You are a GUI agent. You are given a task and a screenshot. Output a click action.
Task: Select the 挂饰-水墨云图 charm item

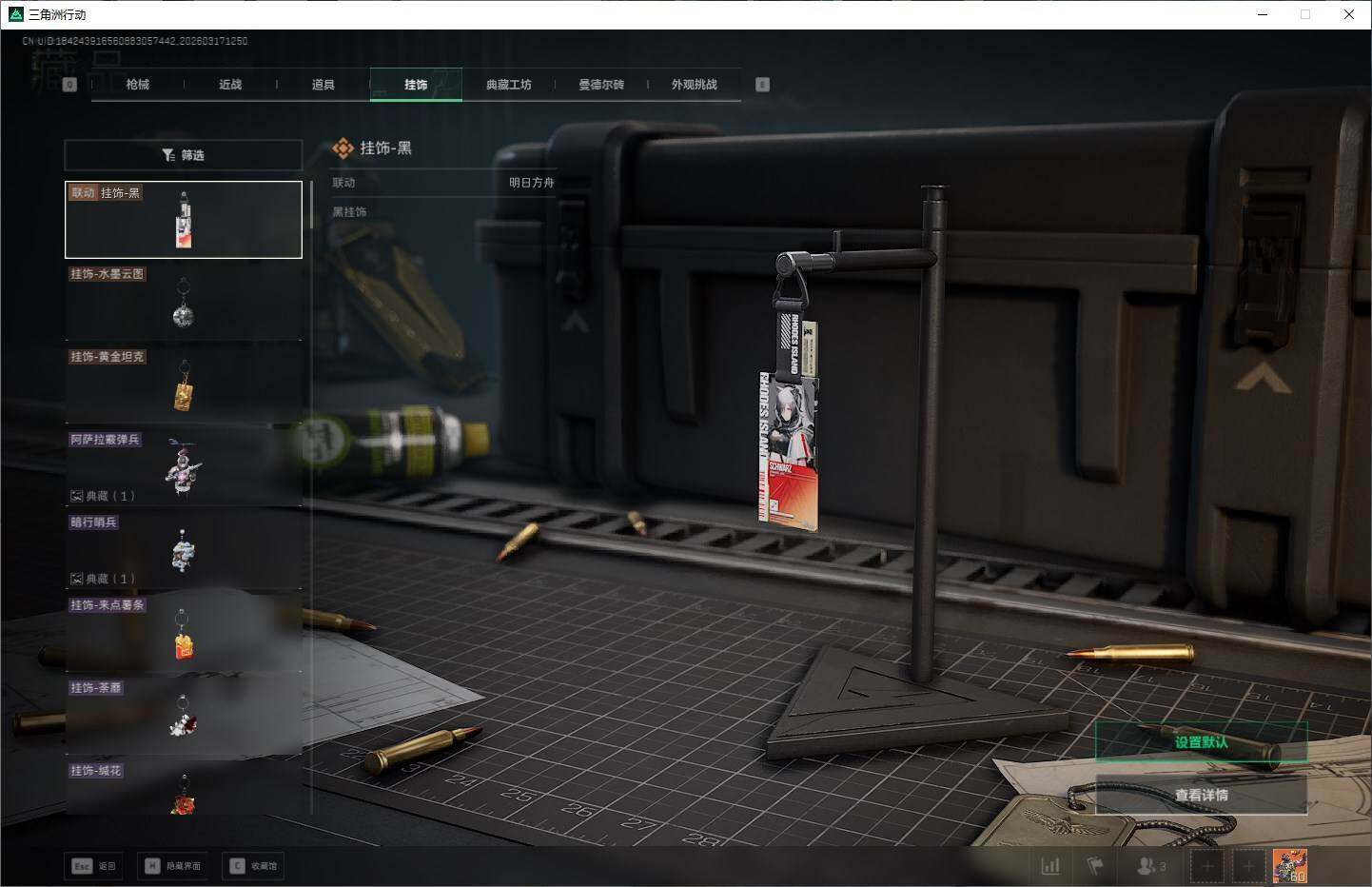pos(183,302)
